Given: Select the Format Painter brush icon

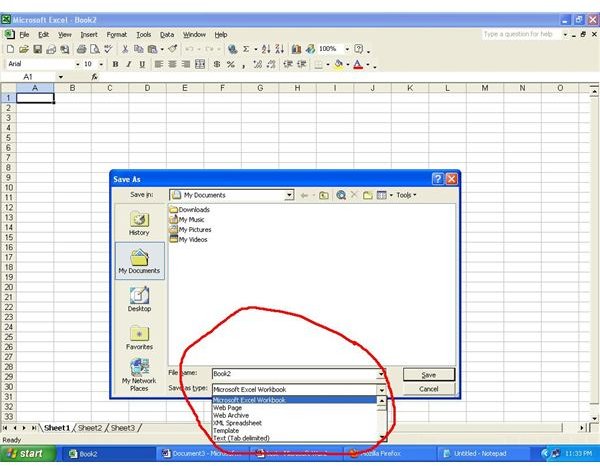Looking at the screenshot, I should (173, 49).
